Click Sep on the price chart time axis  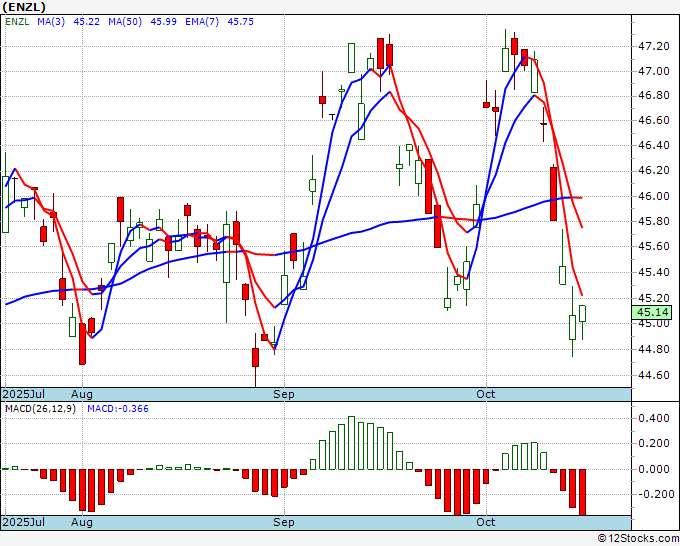click(284, 394)
